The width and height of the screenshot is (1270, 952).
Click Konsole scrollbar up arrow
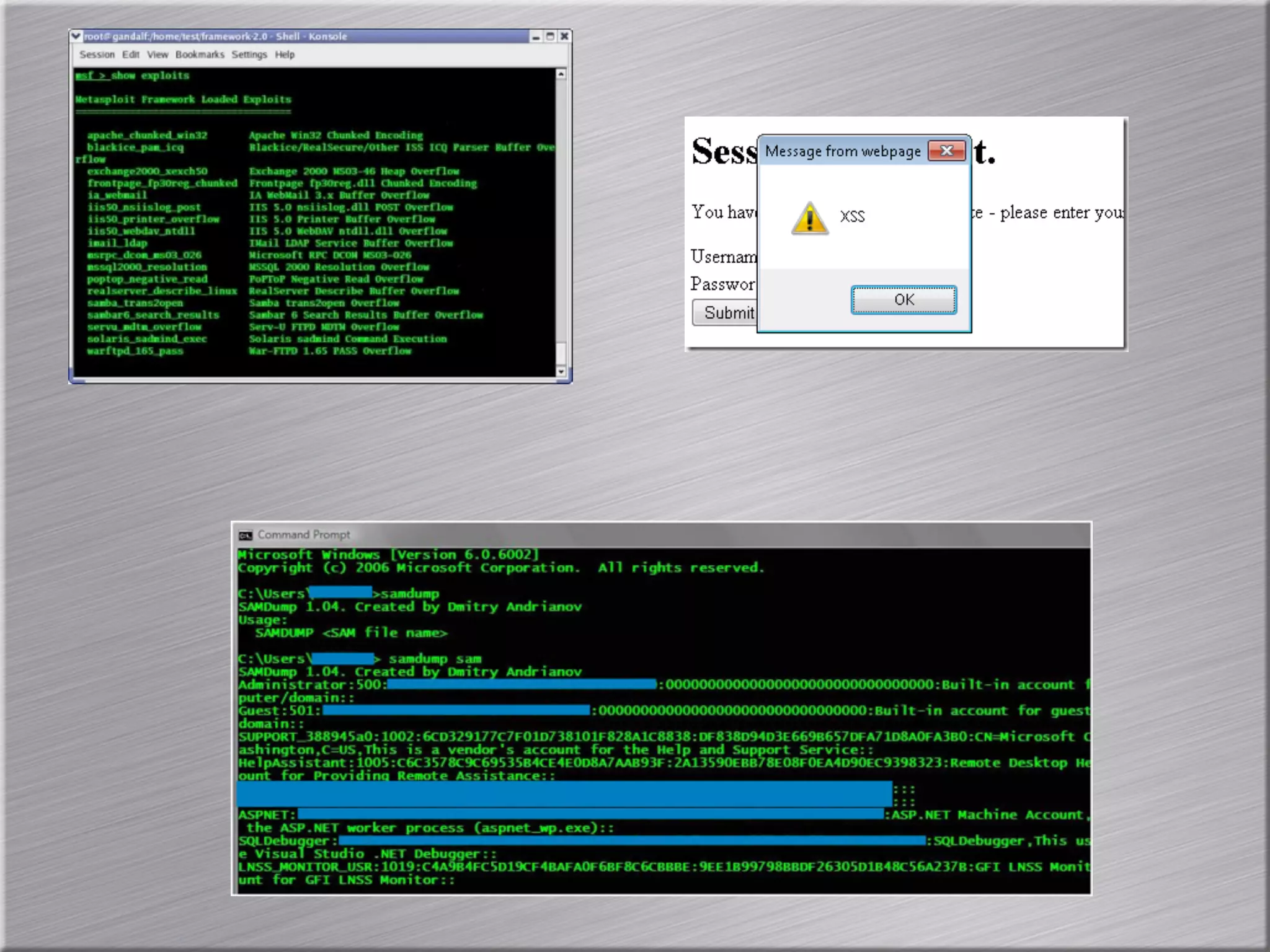(561, 74)
